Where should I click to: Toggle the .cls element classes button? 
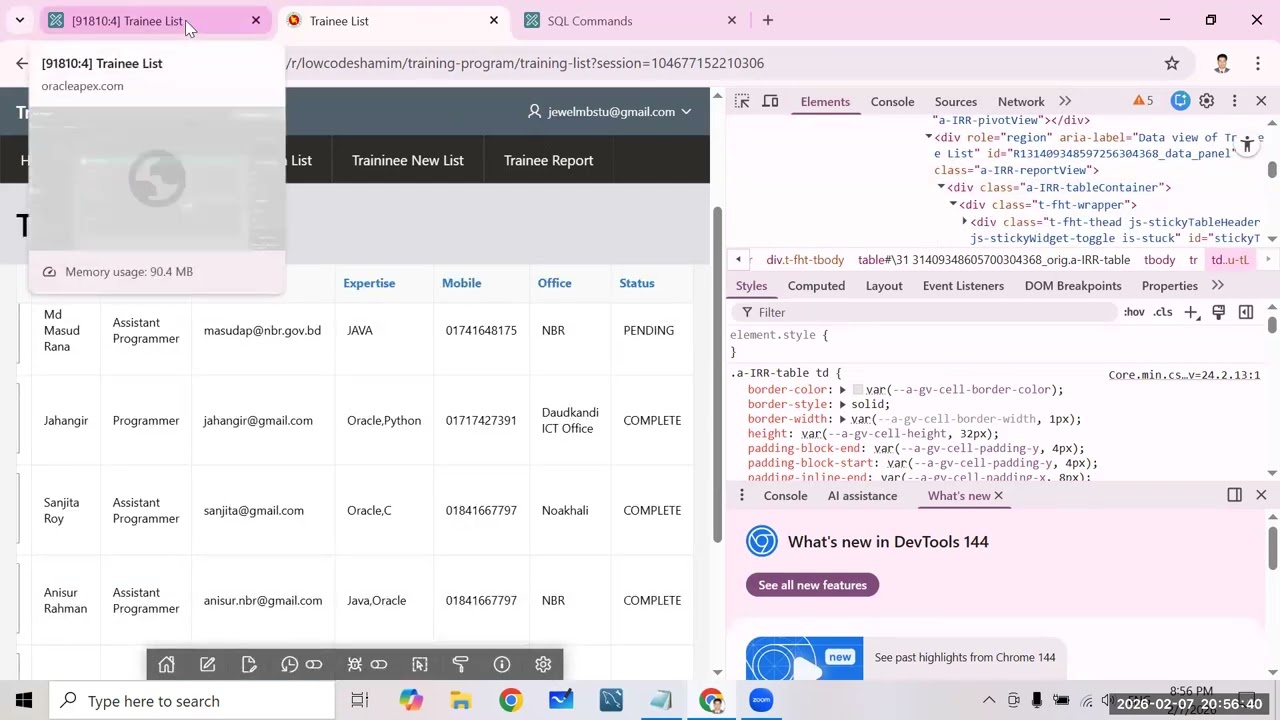[1163, 313]
